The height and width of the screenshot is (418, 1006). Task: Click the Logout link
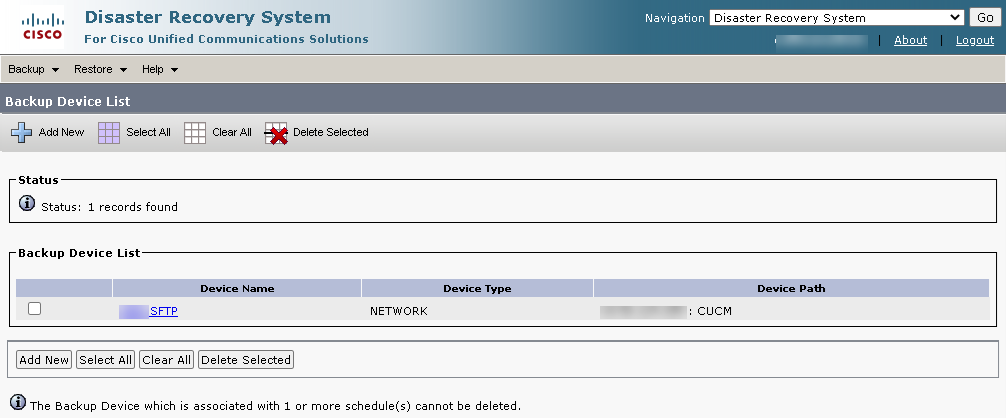pos(975,40)
